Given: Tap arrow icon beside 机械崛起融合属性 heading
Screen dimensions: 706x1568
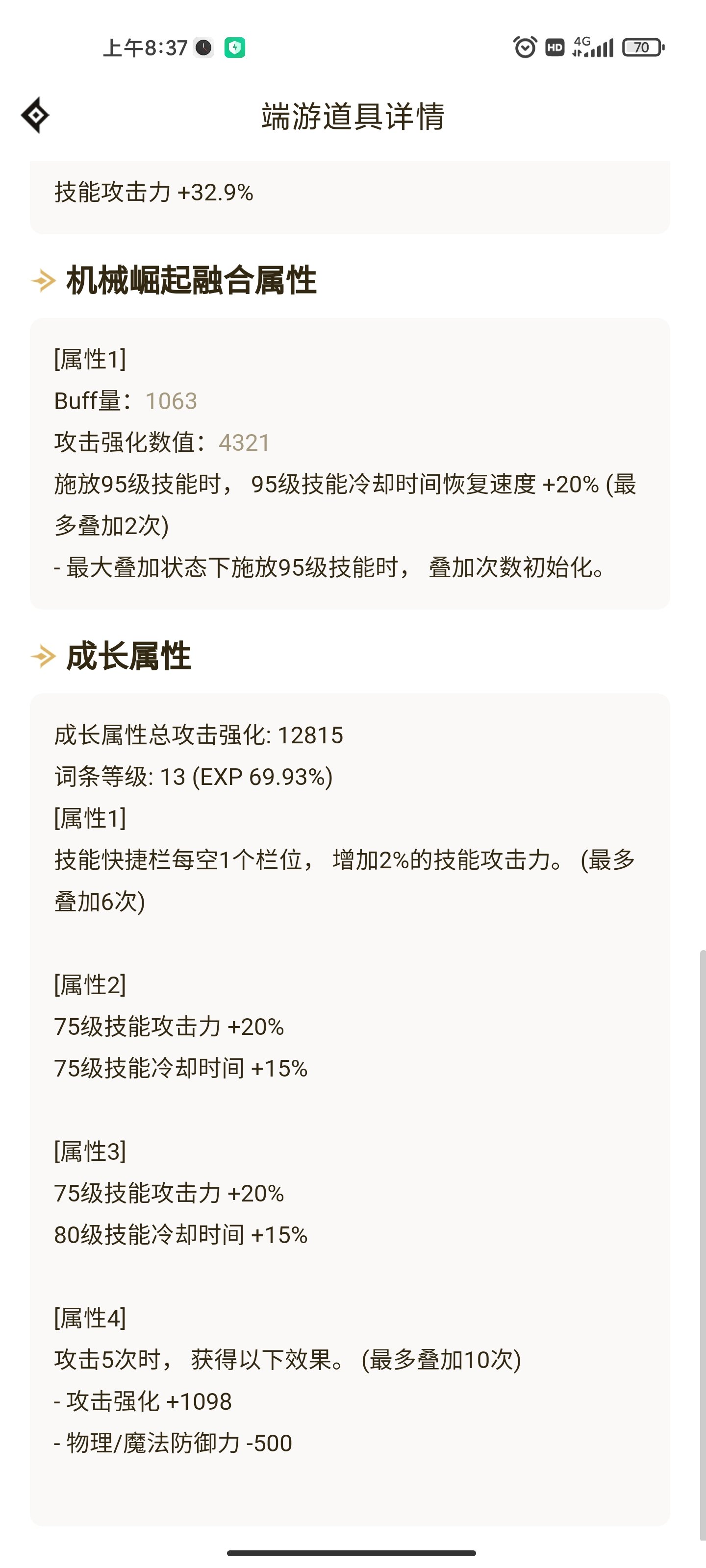Looking at the screenshot, I should click(x=43, y=281).
